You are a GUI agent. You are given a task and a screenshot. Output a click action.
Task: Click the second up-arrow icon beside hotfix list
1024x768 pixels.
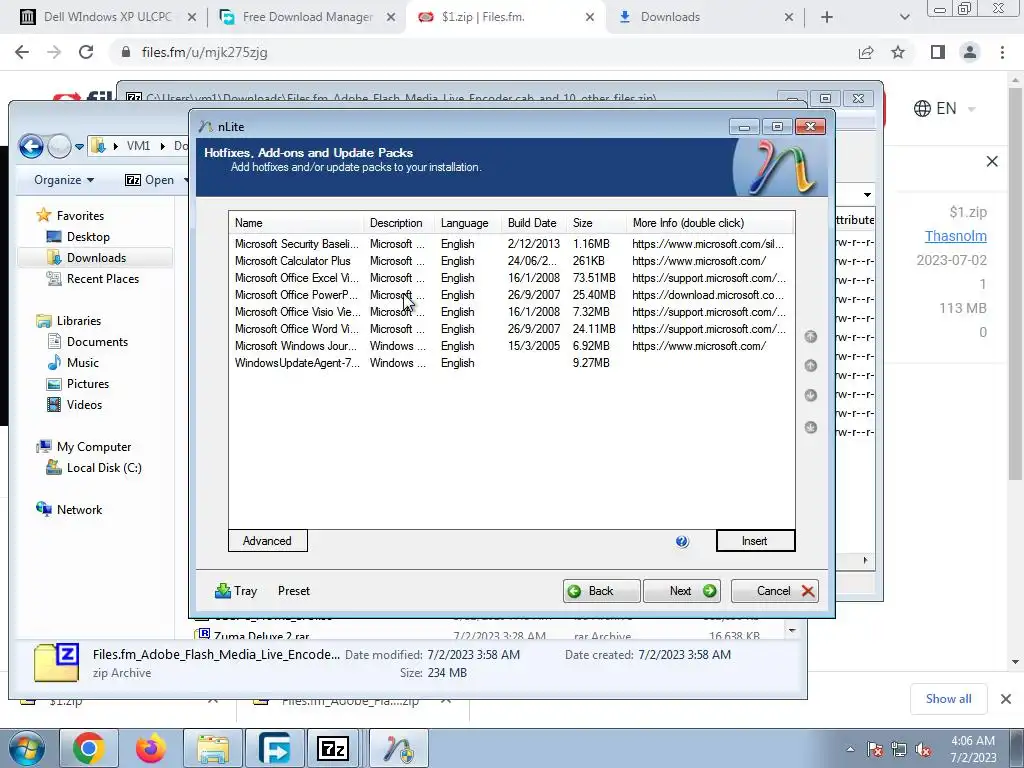[810, 366]
